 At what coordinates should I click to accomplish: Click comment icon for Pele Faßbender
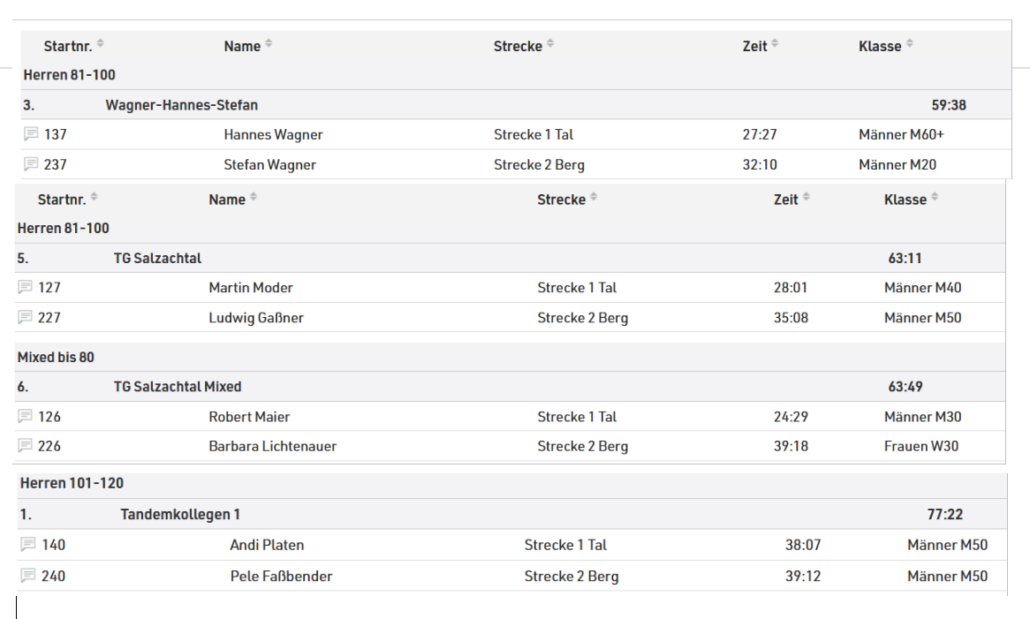click(28, 576)
